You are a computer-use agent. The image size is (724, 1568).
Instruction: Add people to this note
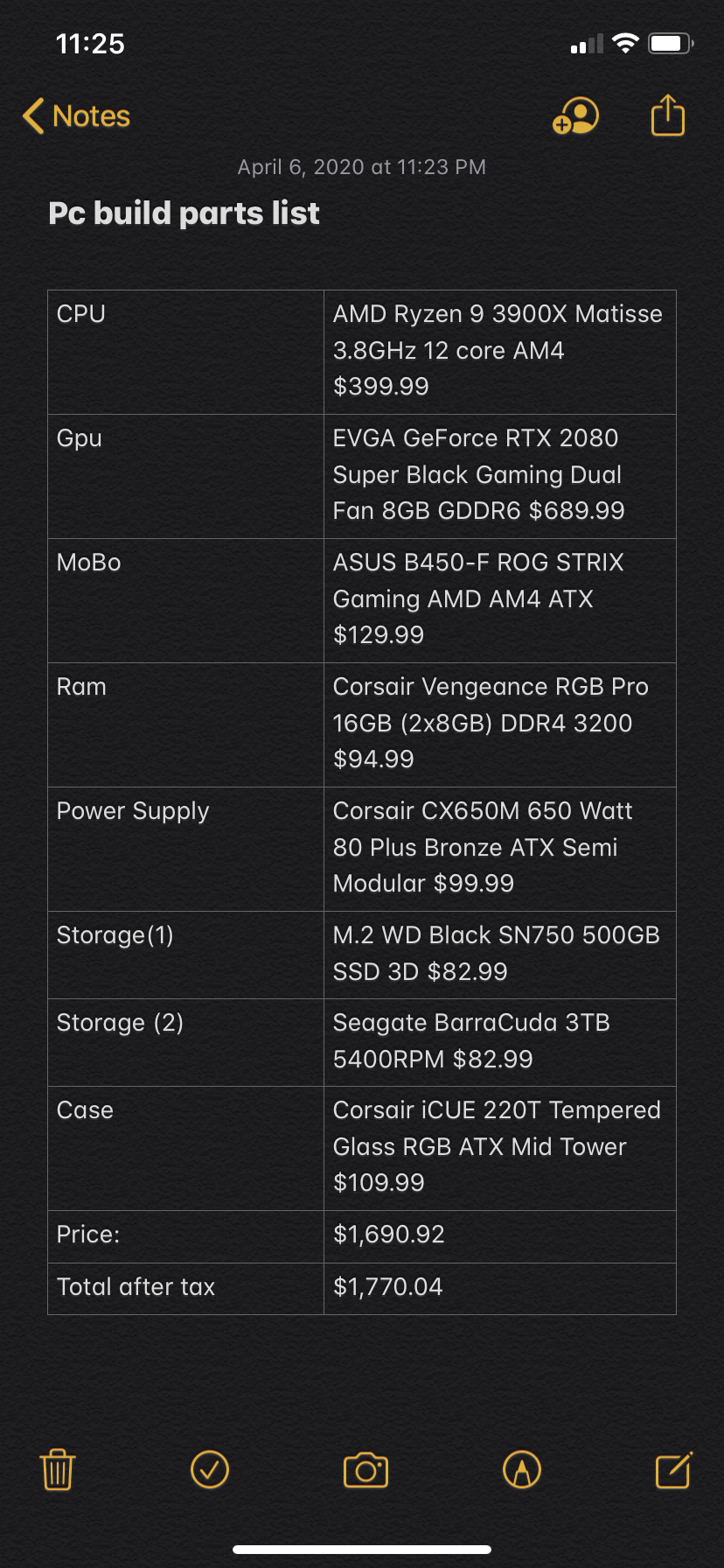tap(575, 115)
